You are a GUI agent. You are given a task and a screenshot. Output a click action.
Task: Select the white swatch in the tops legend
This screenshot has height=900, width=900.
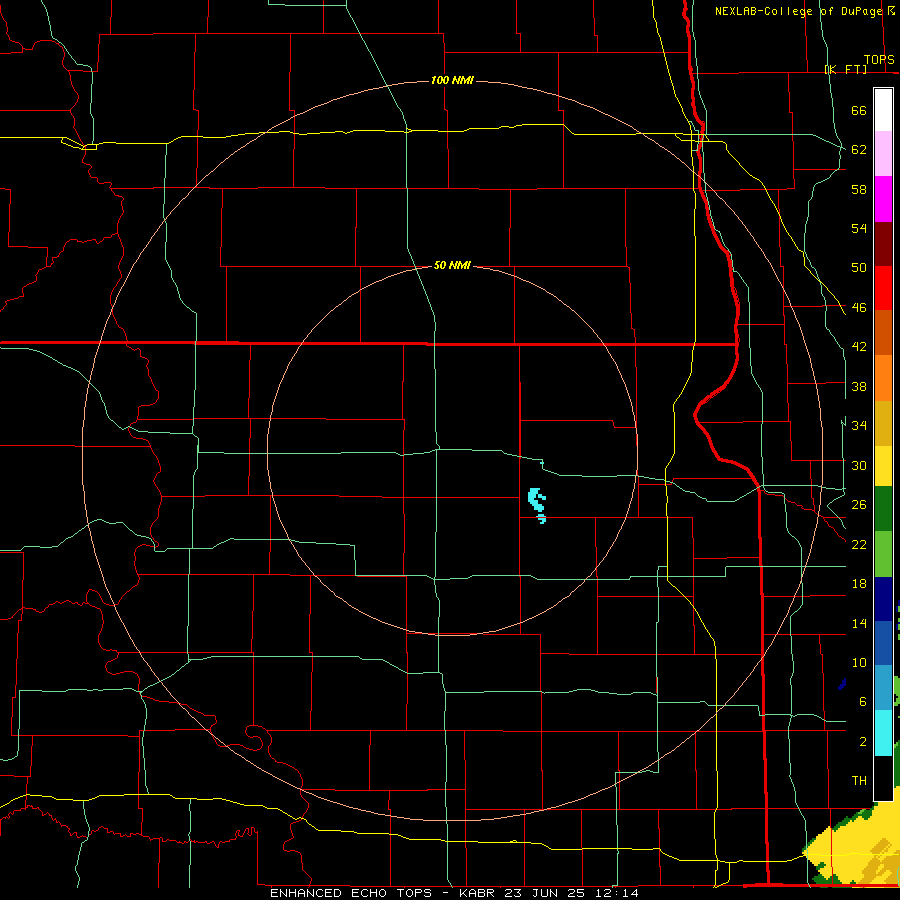tap(883, 110)
